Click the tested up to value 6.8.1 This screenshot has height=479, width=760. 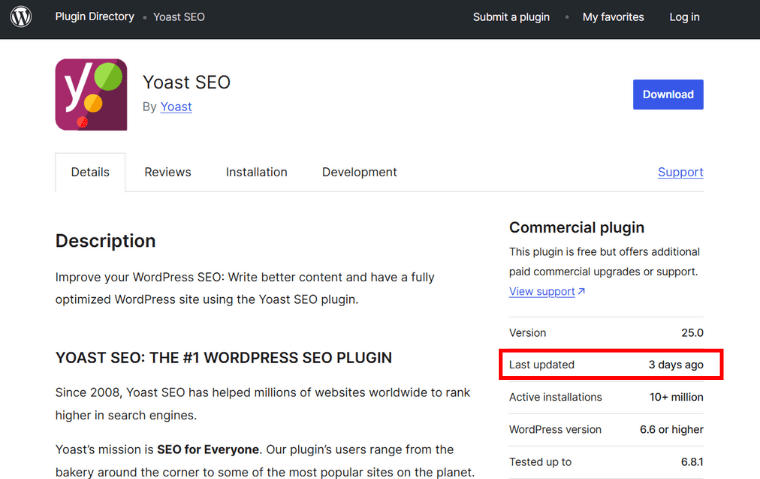pyautogui.click(x=692, y=462)
